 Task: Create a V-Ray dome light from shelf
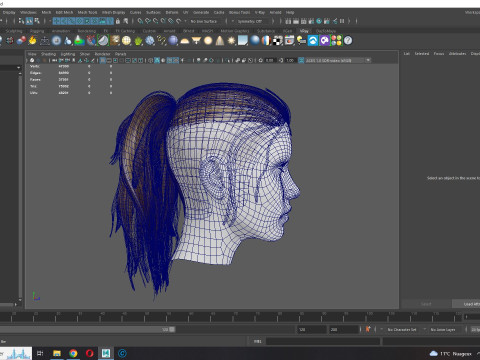[x=184, y=41]
